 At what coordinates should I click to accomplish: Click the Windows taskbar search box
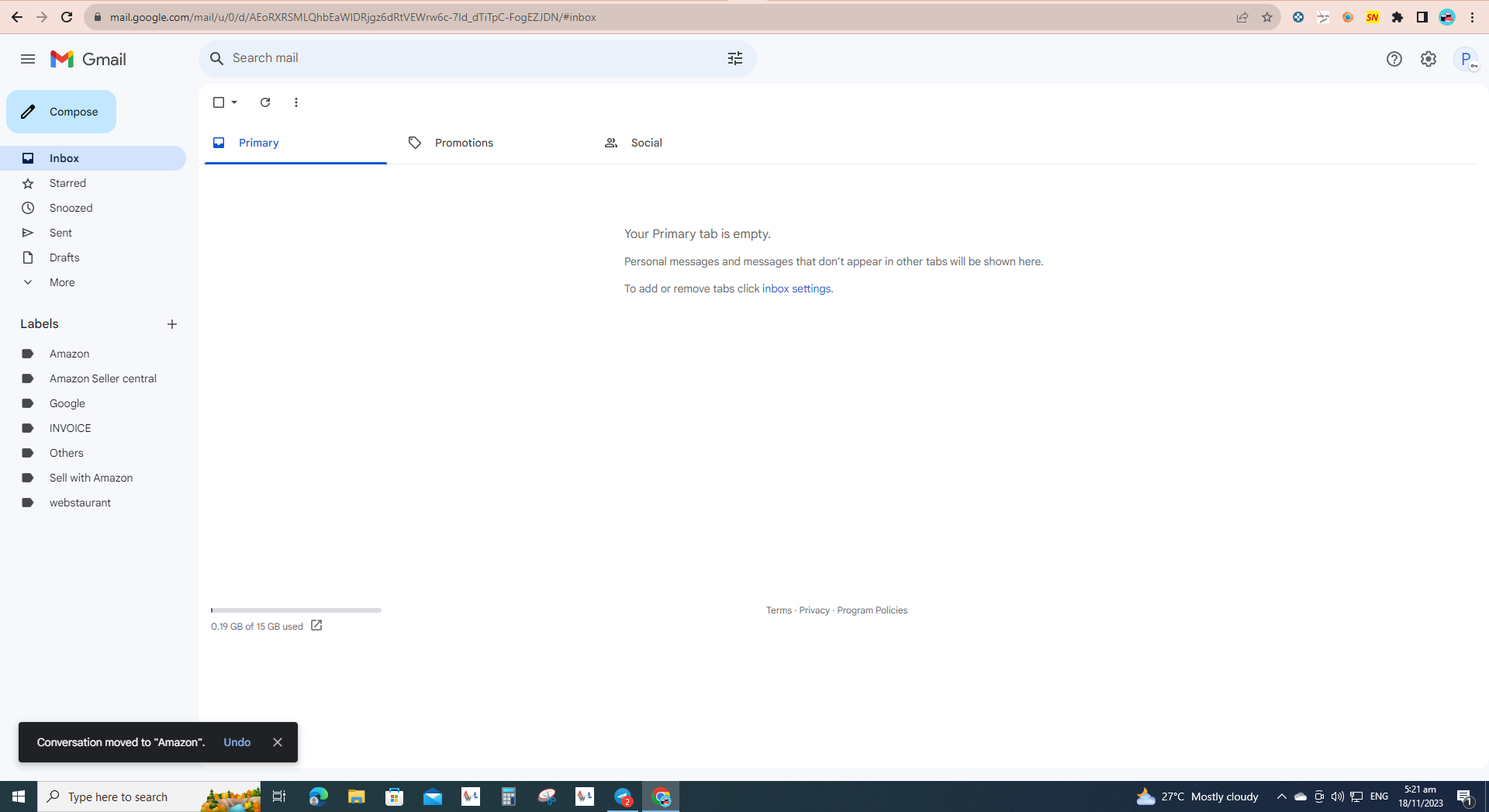click(149, 796)
